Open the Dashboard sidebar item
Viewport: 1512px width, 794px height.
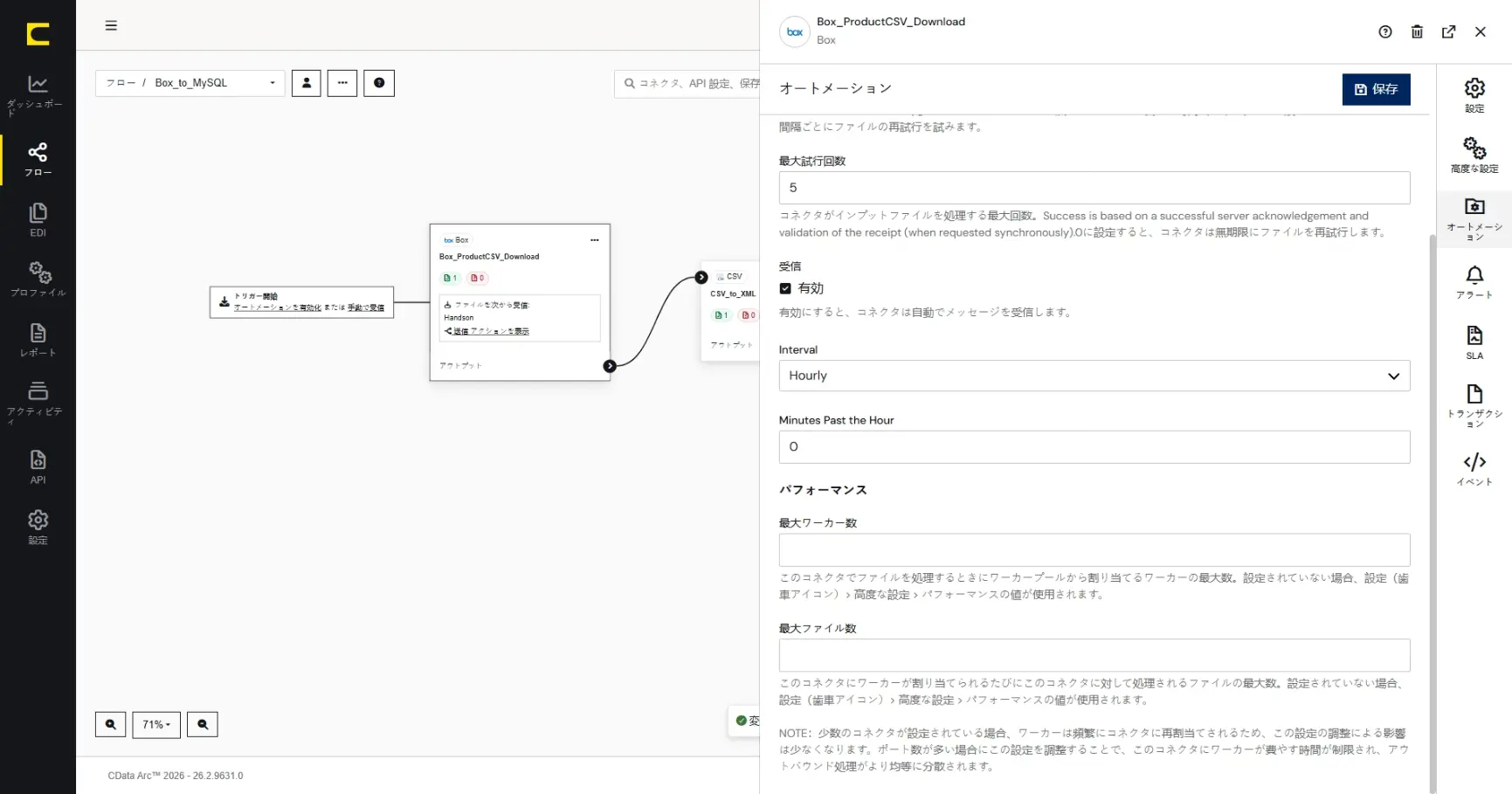coord(38,95)
